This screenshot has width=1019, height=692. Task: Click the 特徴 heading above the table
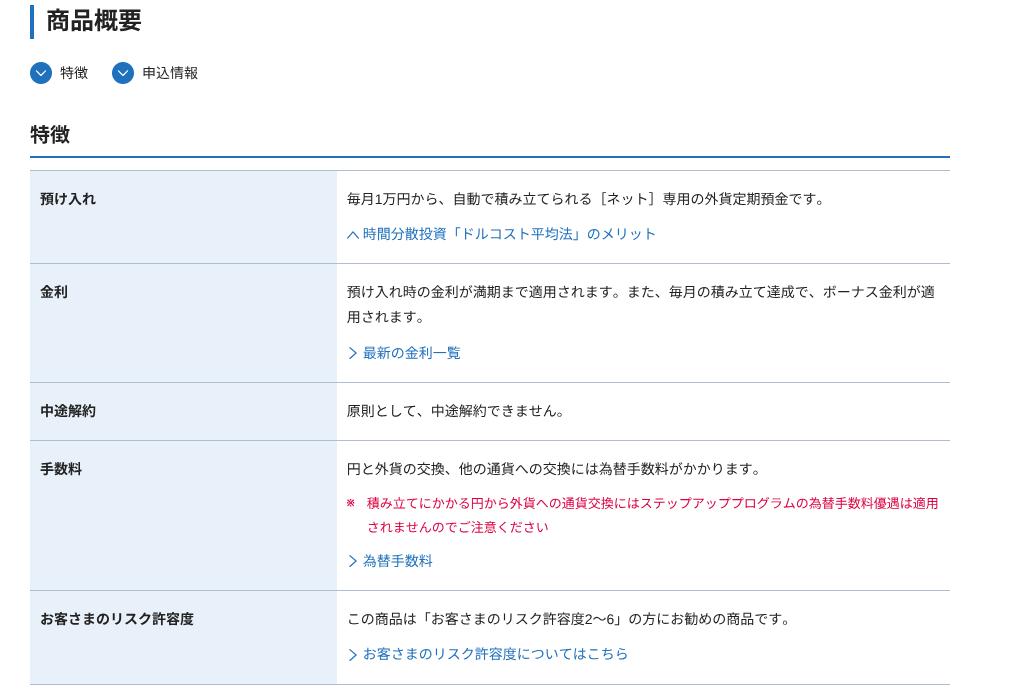[50, 135]
